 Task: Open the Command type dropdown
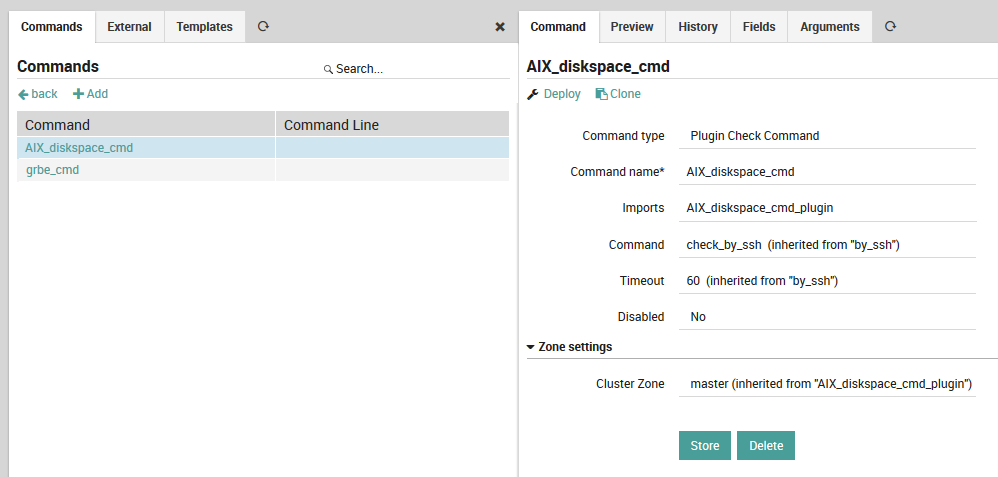point(826,136)
